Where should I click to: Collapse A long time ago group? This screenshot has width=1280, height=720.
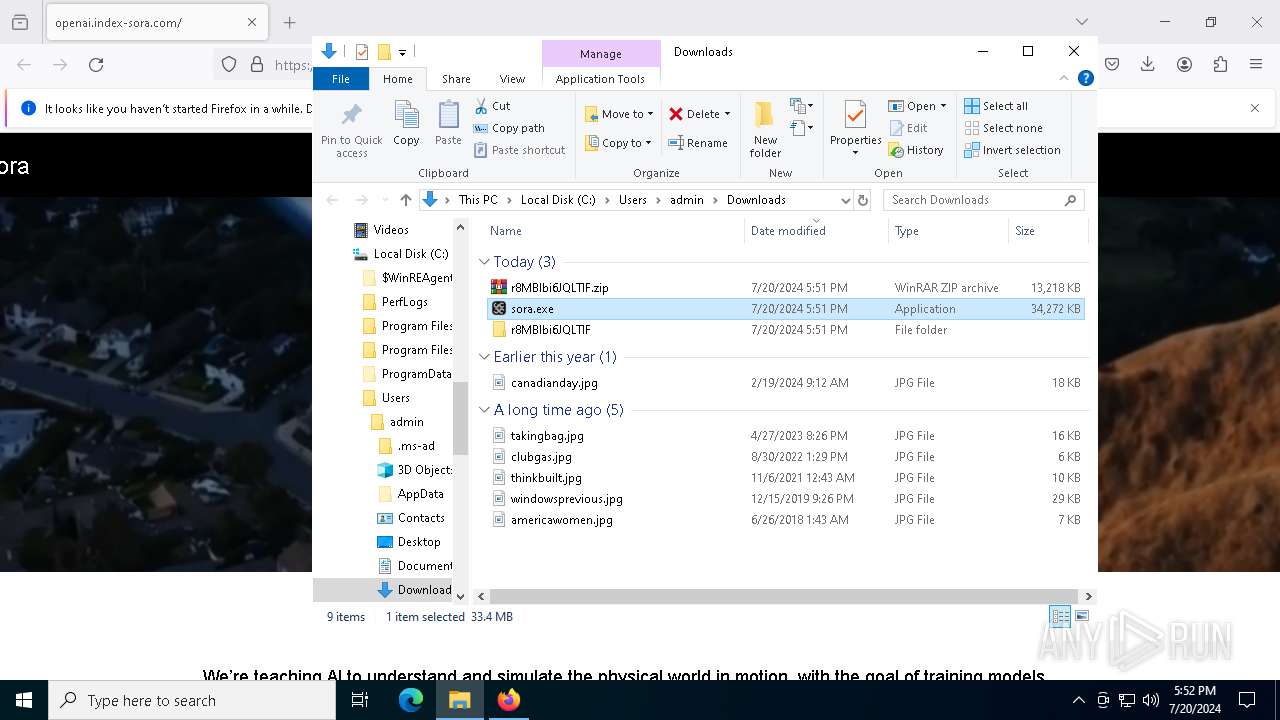(x=484, y=410)
